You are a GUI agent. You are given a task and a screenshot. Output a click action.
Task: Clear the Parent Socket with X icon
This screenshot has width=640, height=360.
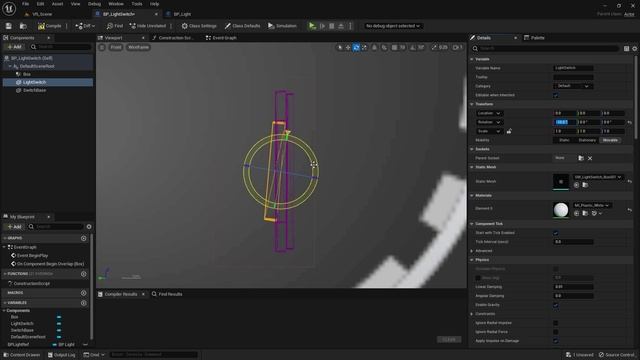590,158
